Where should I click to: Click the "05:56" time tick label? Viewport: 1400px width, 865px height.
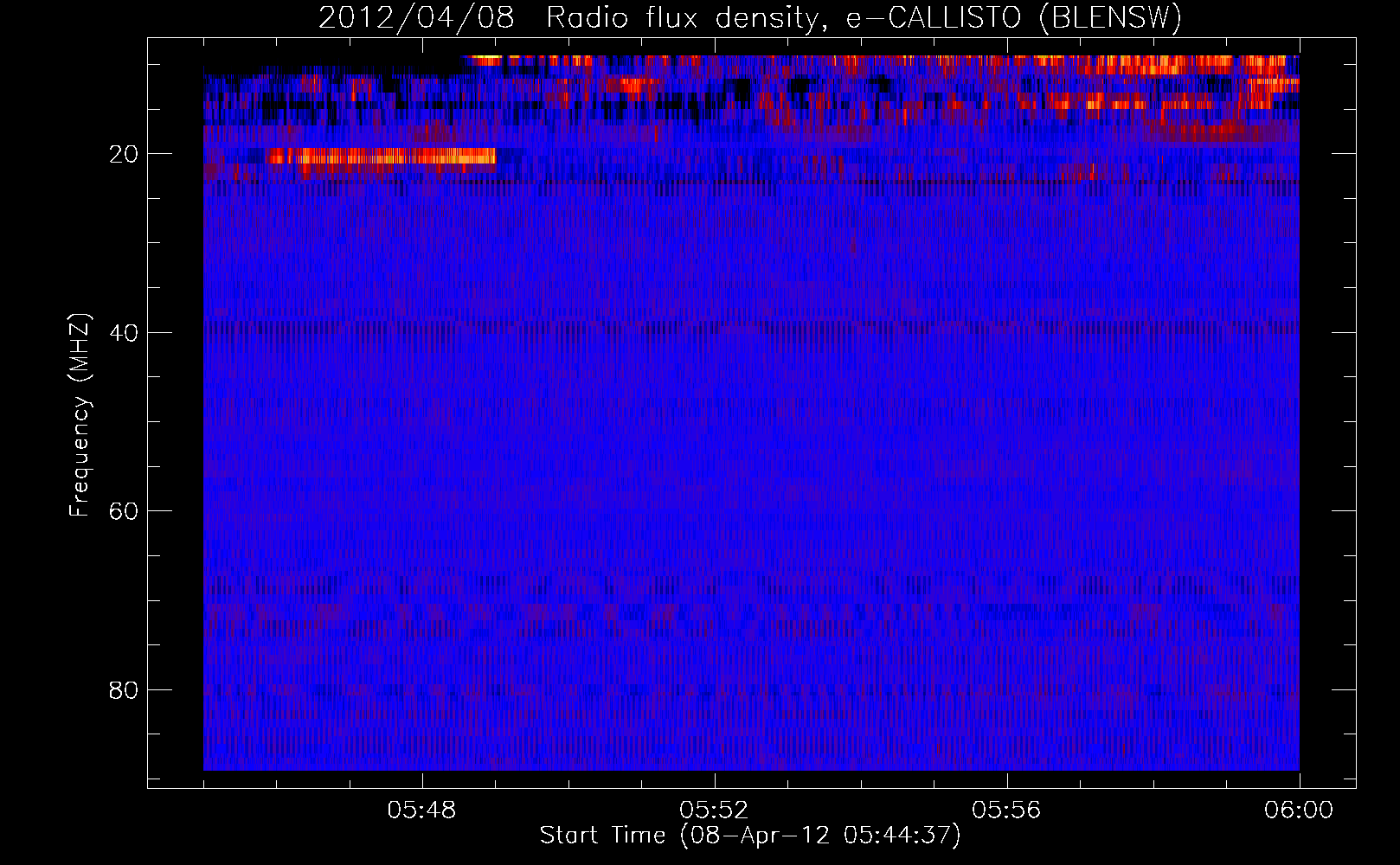(x=1006, y=811)
